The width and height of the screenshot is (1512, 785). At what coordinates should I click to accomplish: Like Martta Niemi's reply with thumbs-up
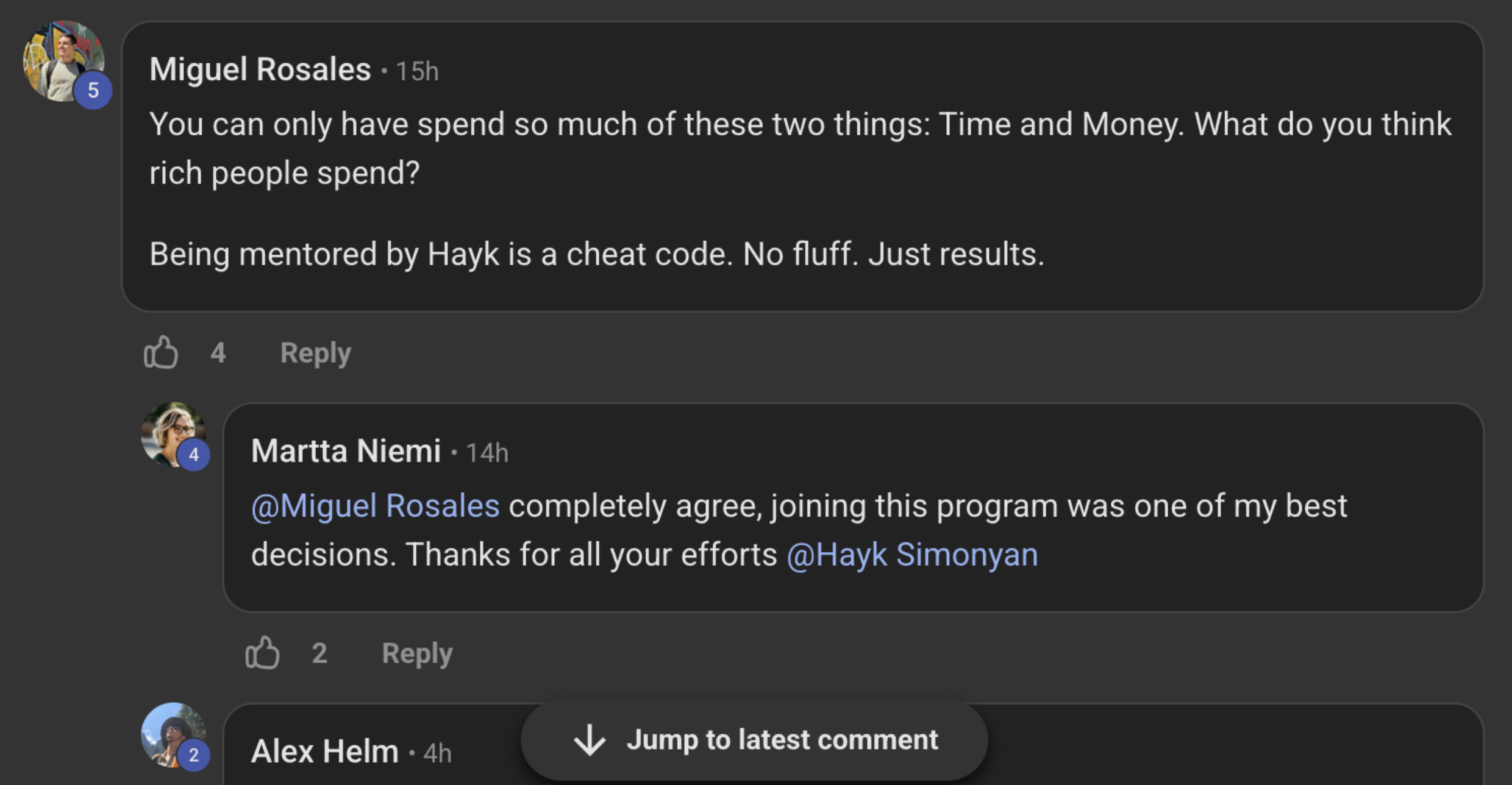click(262, 653)
